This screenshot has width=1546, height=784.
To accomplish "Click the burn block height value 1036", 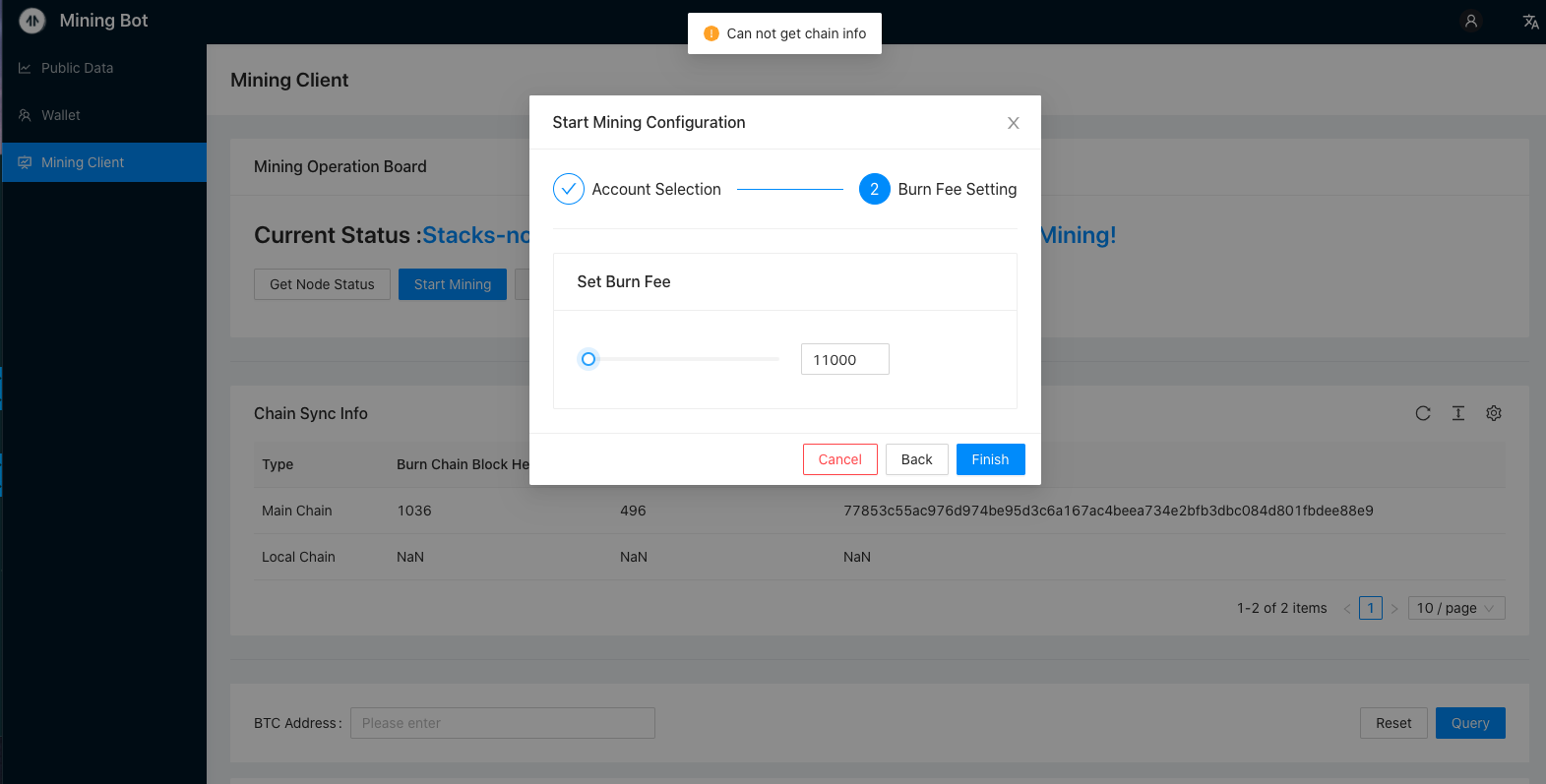I will point(414,511).
